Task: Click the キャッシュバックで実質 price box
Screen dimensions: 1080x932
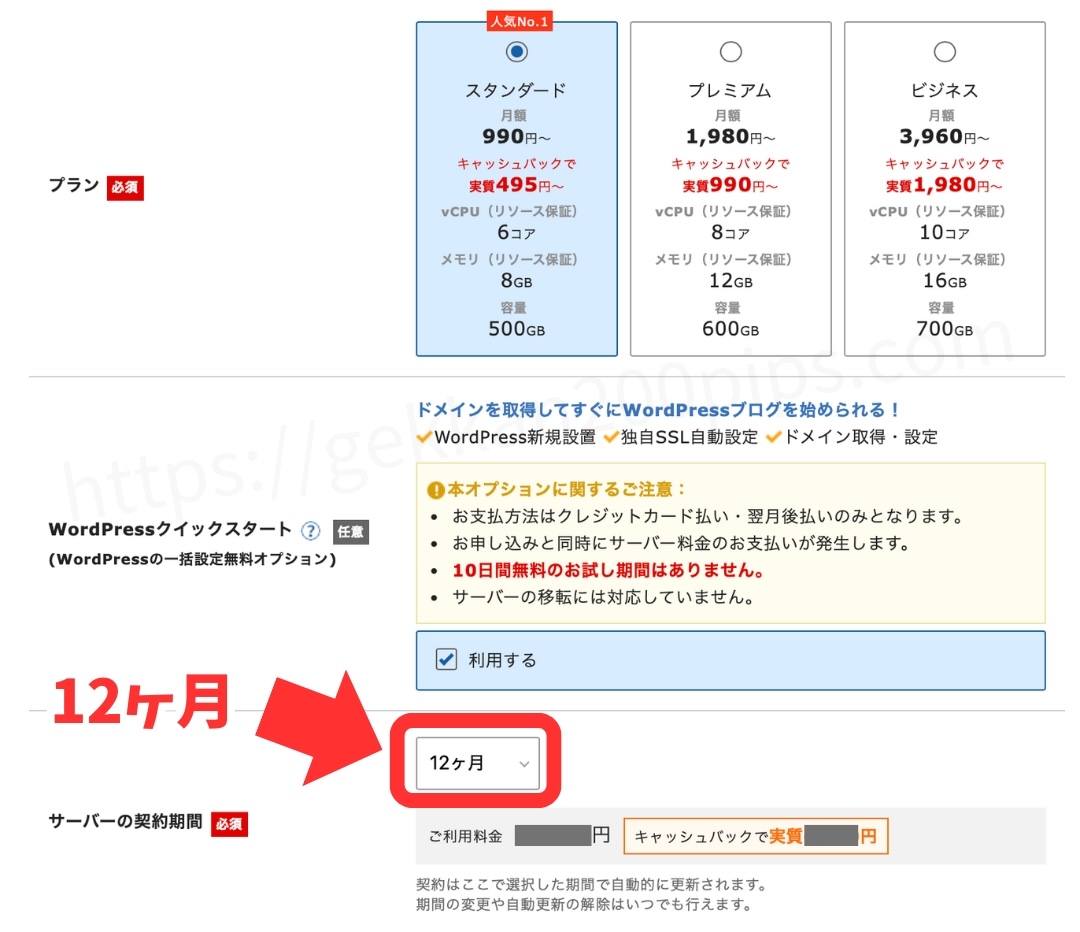Action: (756, 836)
